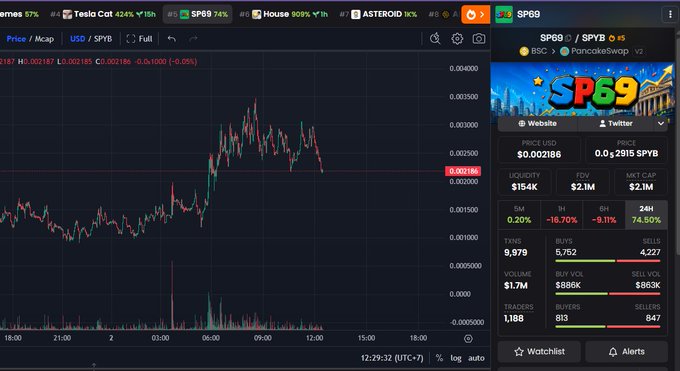Show chart values in SPYB
The width and height of the screenshot is (680, 371).
point(103,39)
